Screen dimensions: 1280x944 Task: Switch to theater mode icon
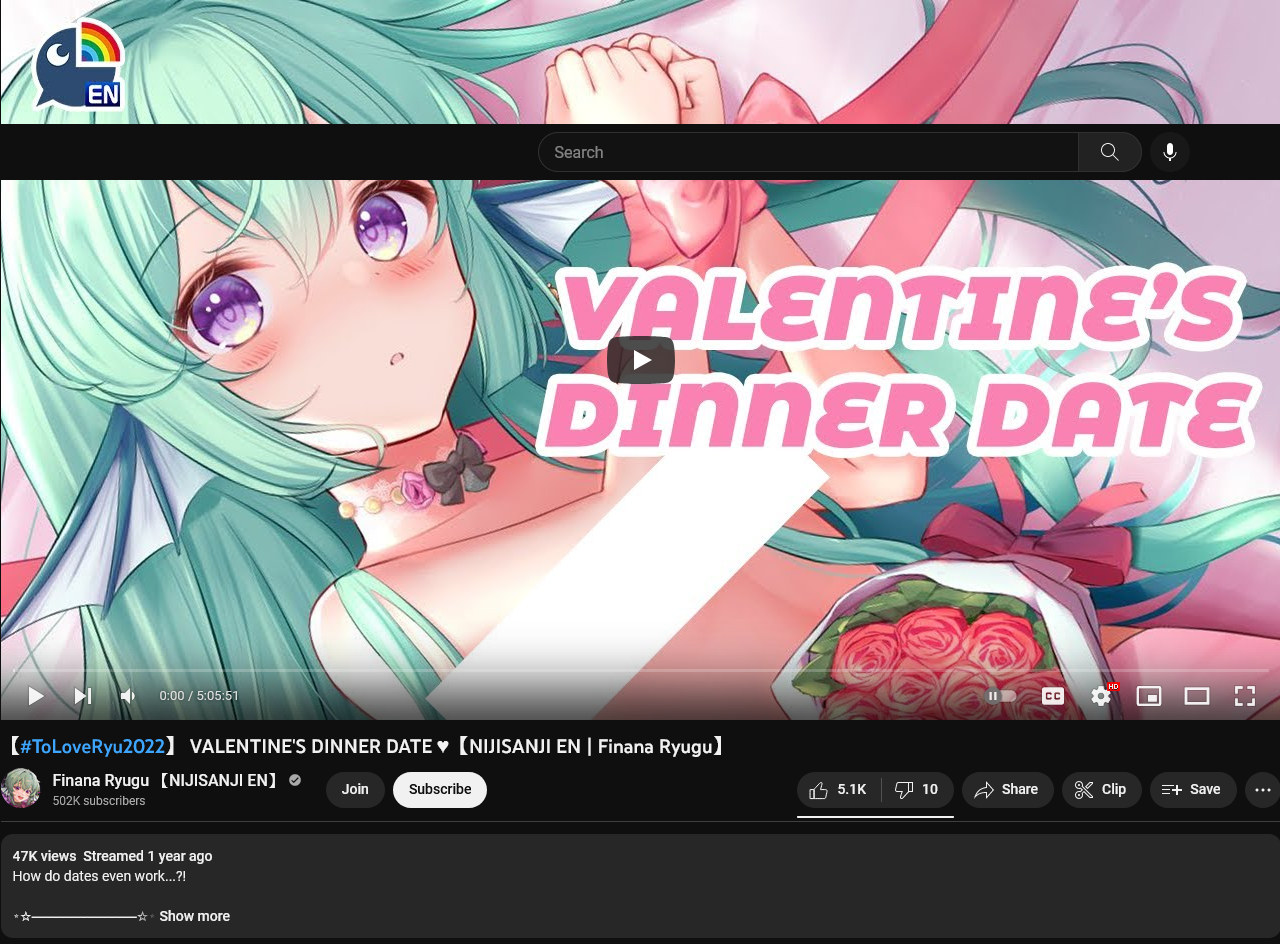point(1197,696)
